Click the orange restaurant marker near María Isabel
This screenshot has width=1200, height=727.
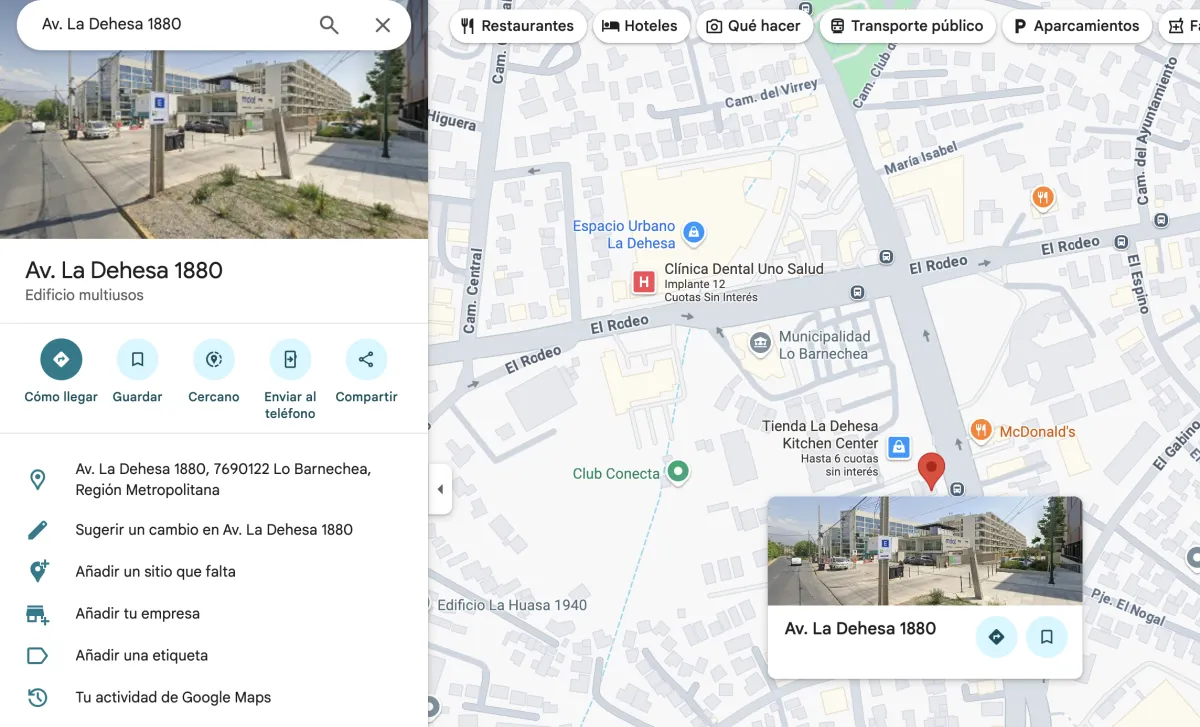point(1043,197)
